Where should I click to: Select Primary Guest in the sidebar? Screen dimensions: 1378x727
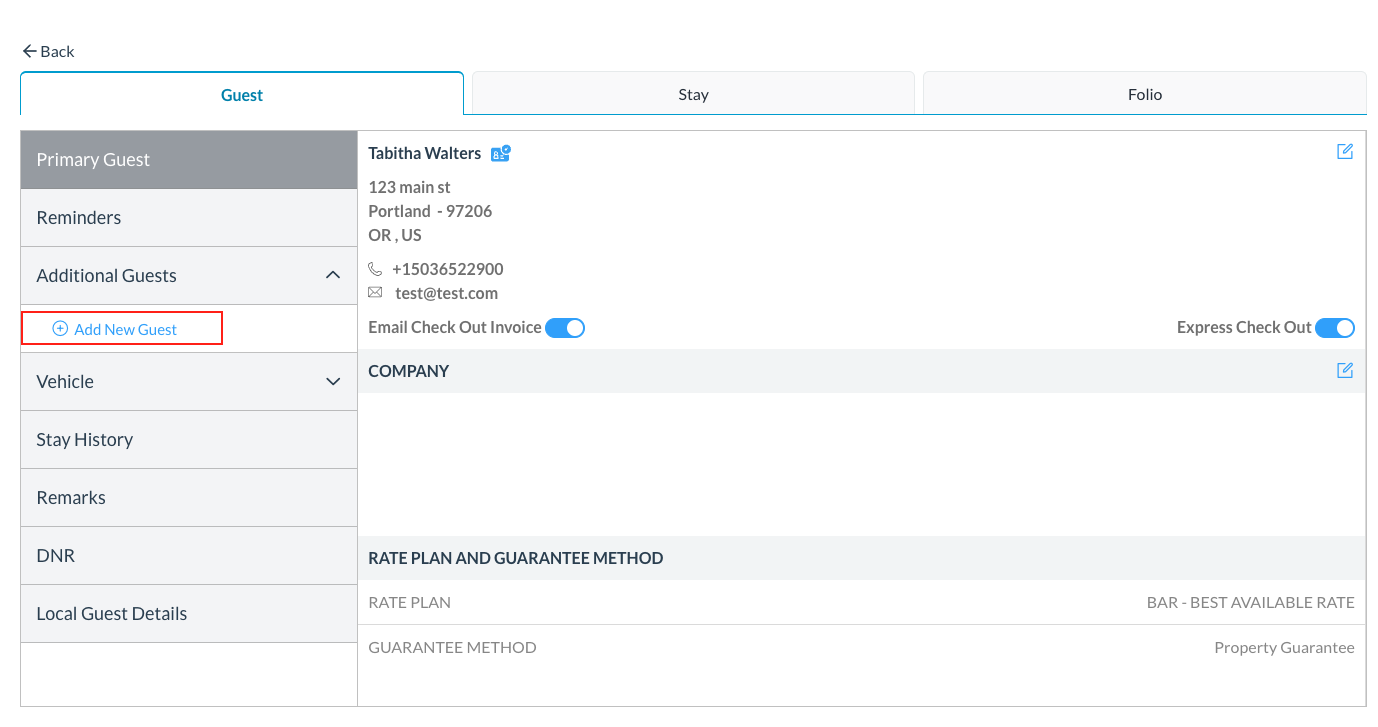[x=93, y=160]
